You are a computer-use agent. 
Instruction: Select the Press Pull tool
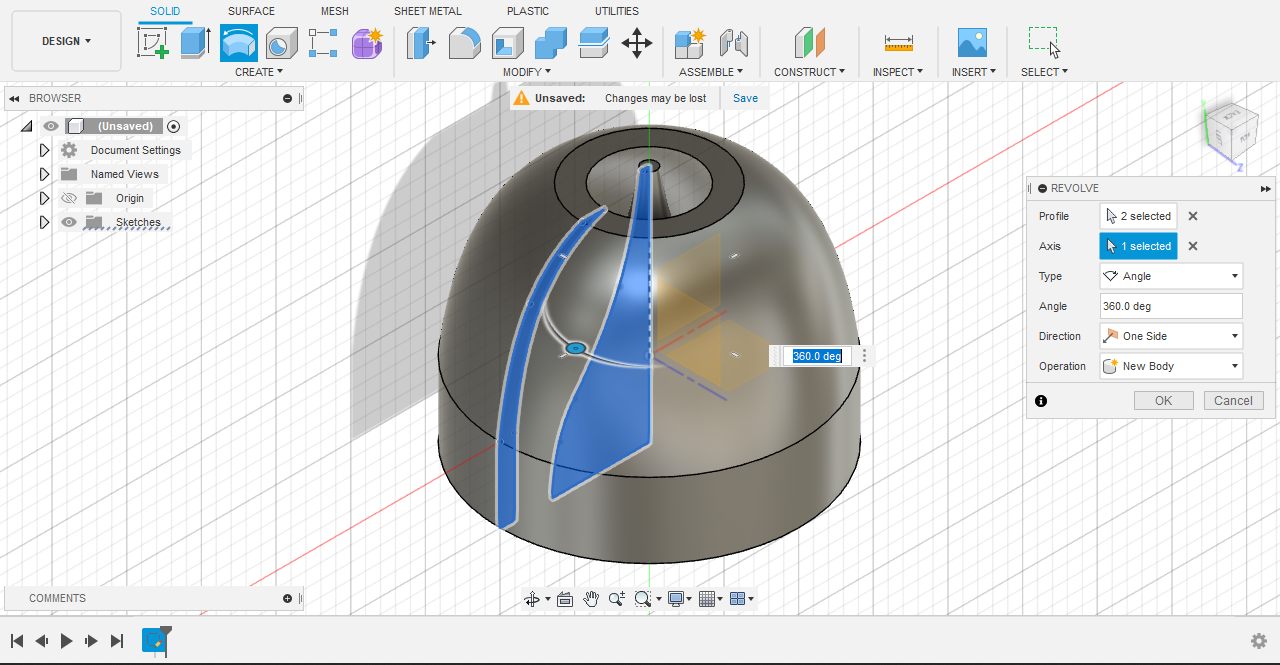point(422,43)
